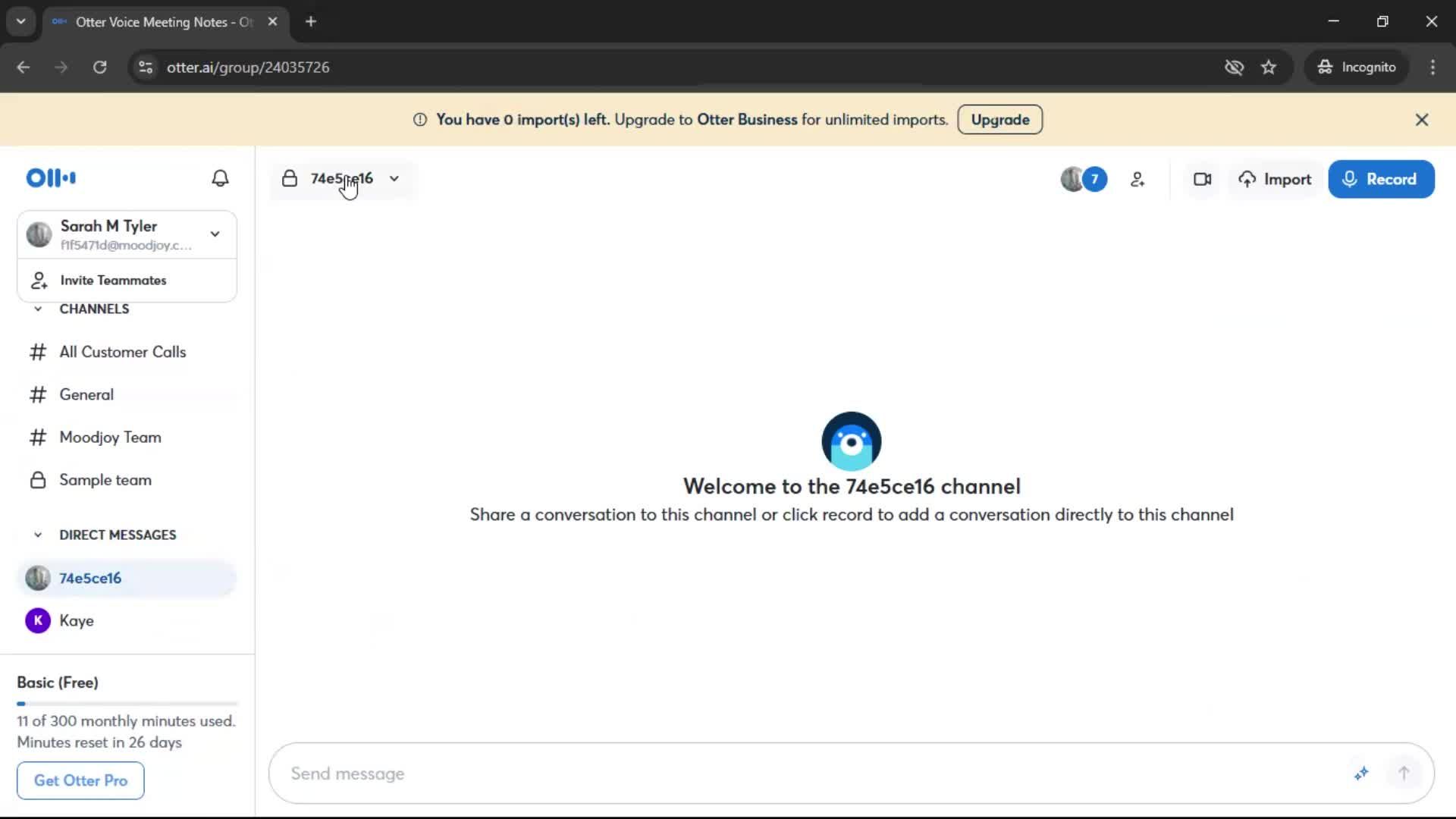Click the monthly minutes usage bar
This screenshot has height=819, width=1456.
coord(127,704)
